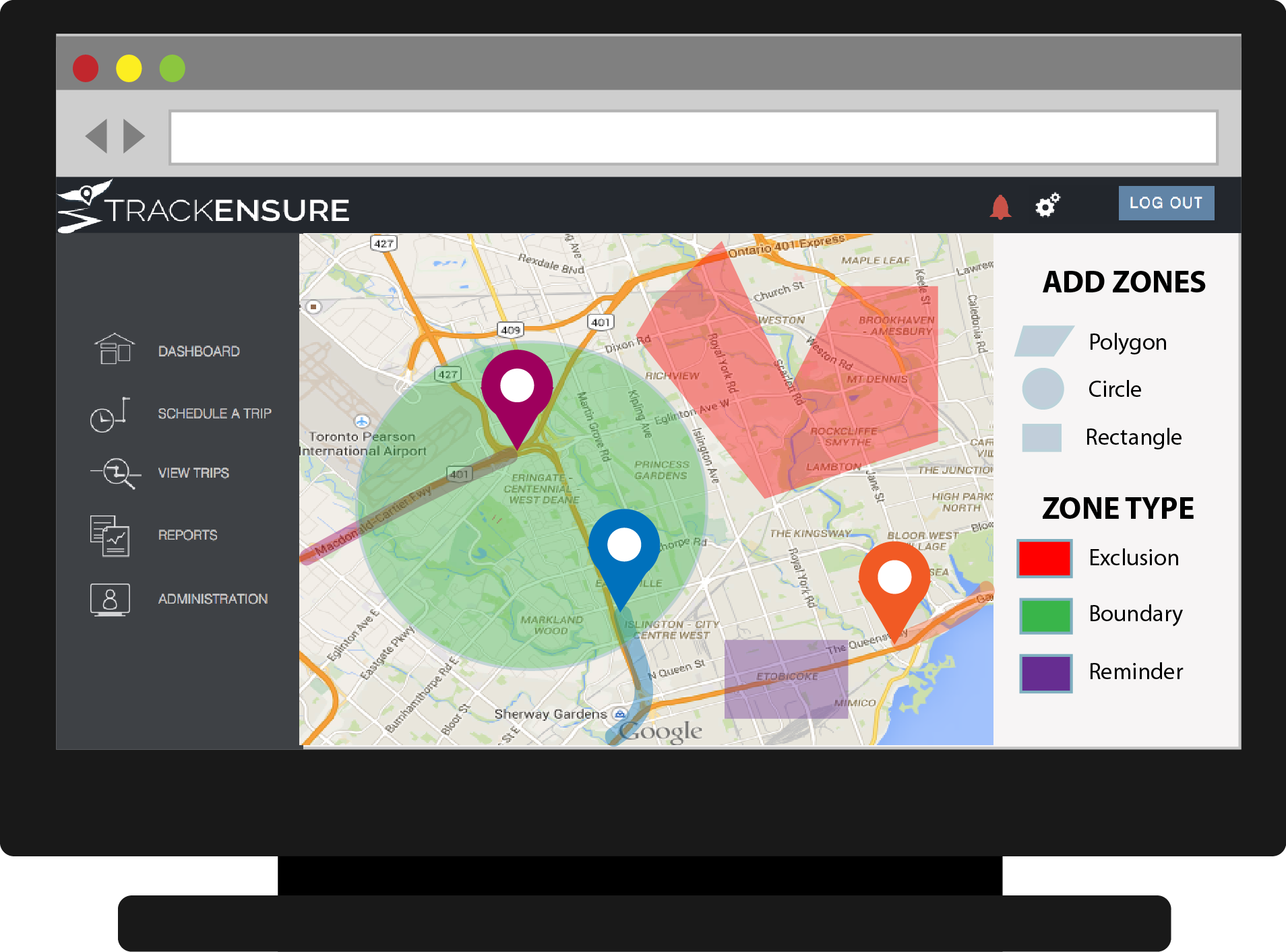Open View Trips menu item
1286x952 pixels.
coord(193,473)
